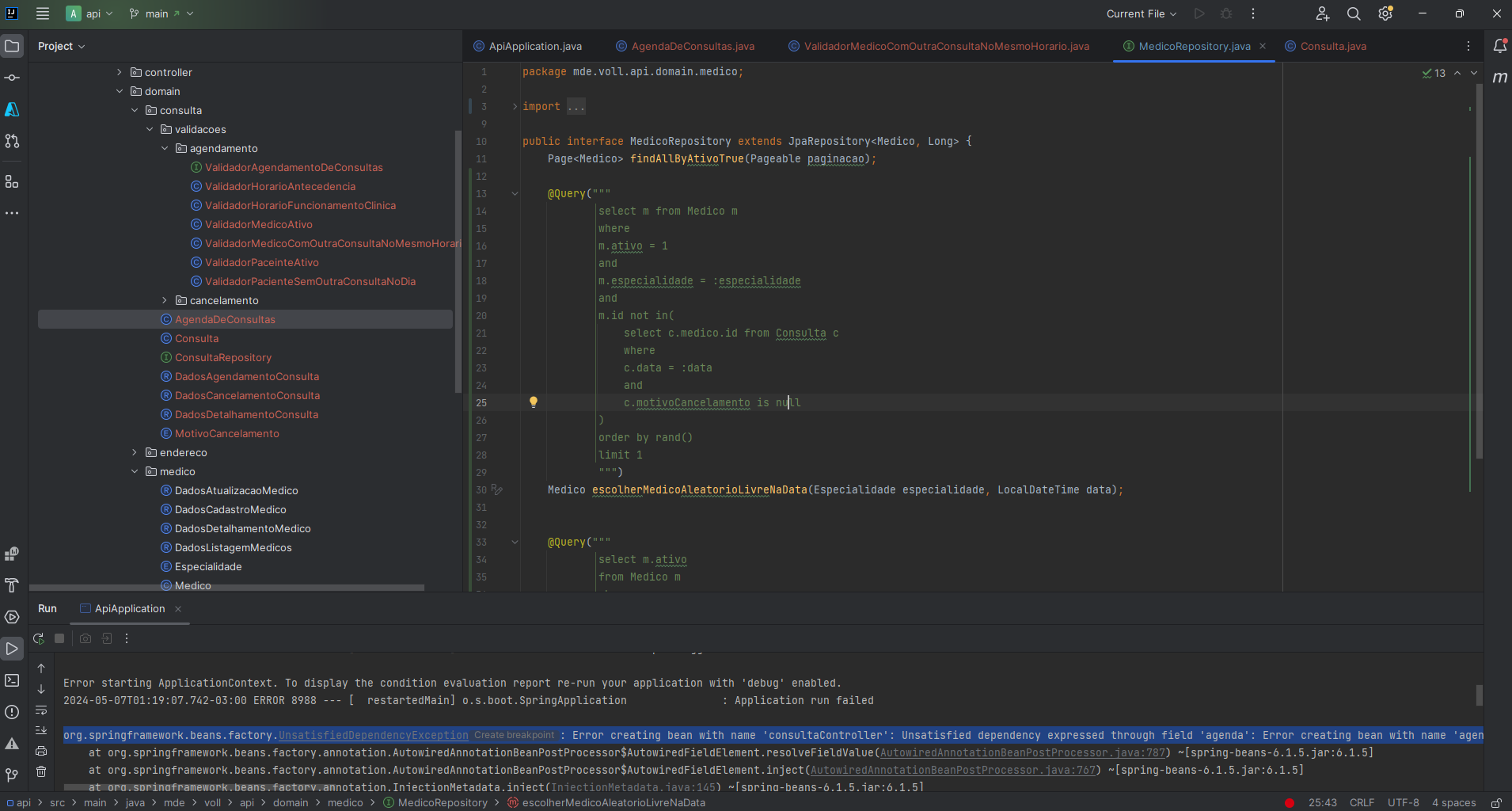Open the Run tool window icon
Viewport: 1512px width, 811px height.
[x=12, y=649]
